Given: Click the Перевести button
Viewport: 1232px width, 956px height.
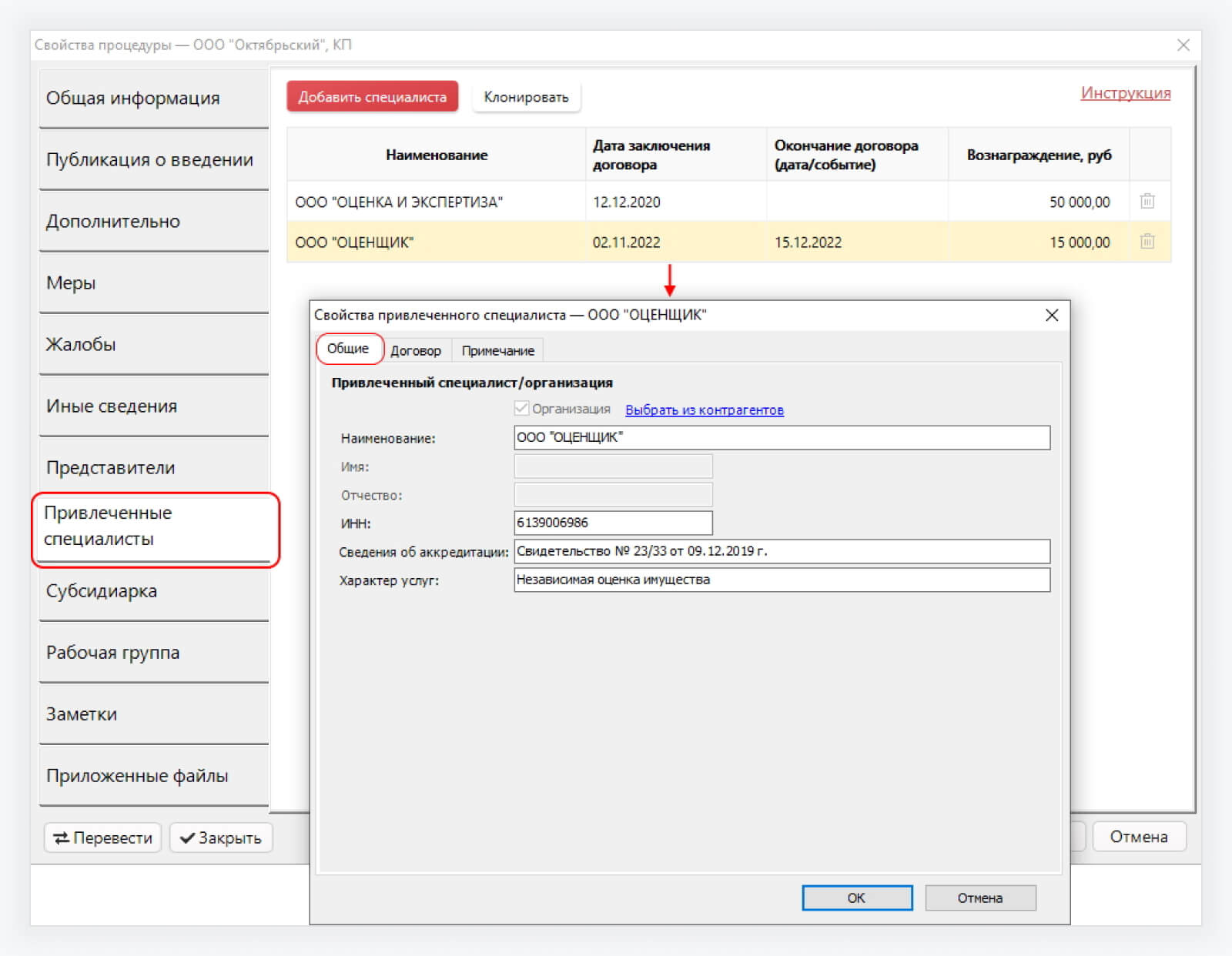Looking at the screenshot, I should pyautogui.click(x=103, y=837).
